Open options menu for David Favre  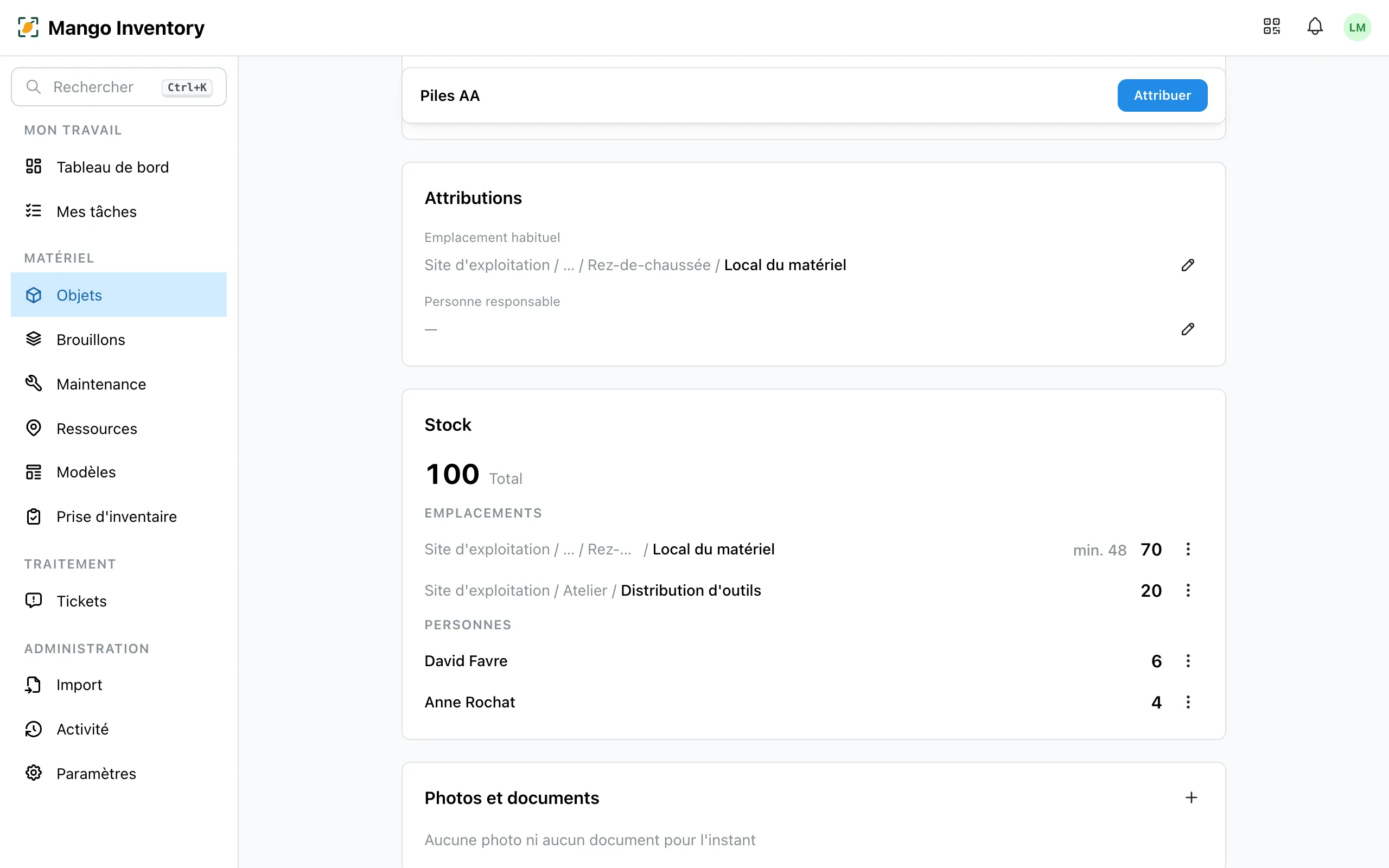pos(1188,661)
